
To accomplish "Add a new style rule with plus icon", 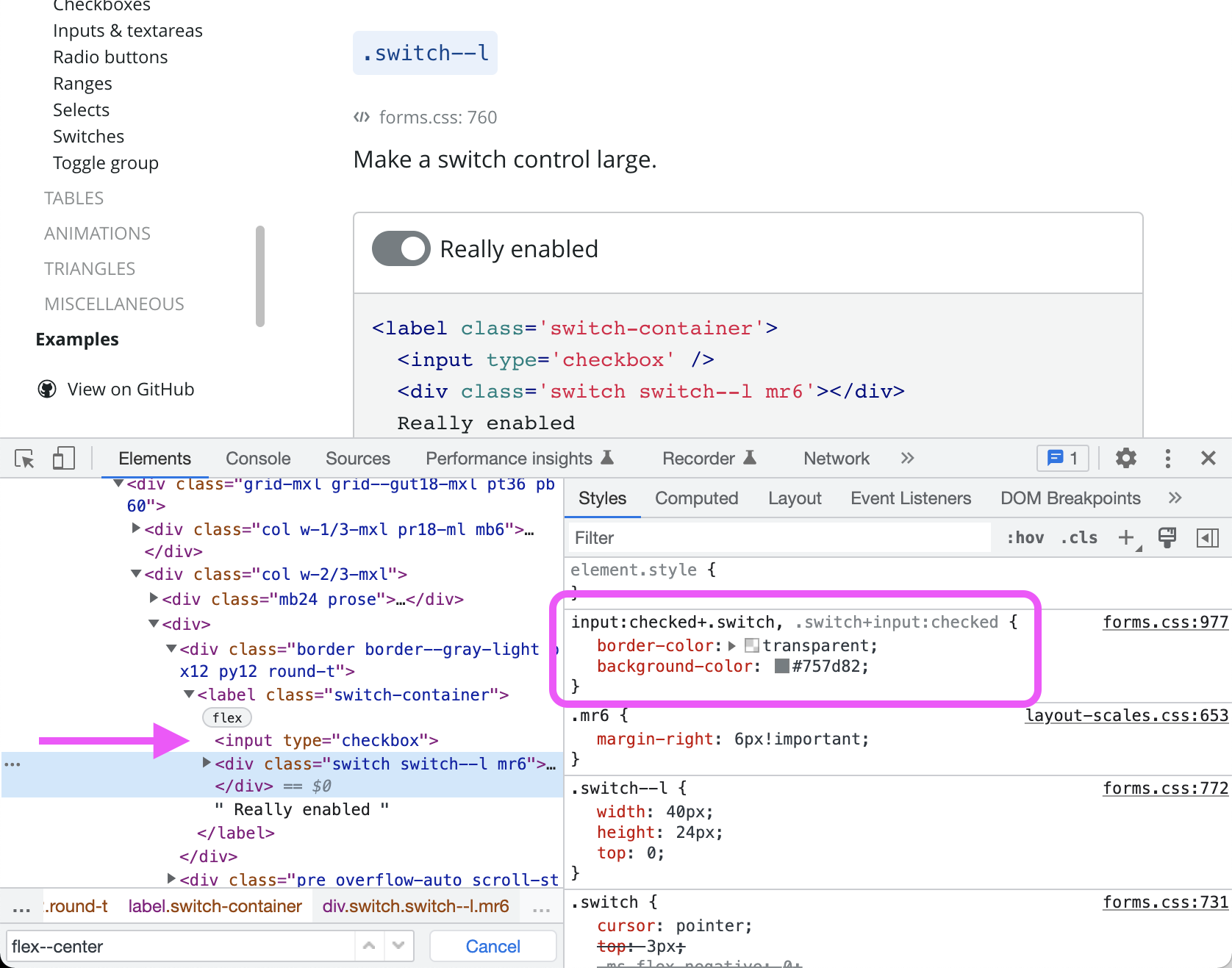I will (1127, 537).
